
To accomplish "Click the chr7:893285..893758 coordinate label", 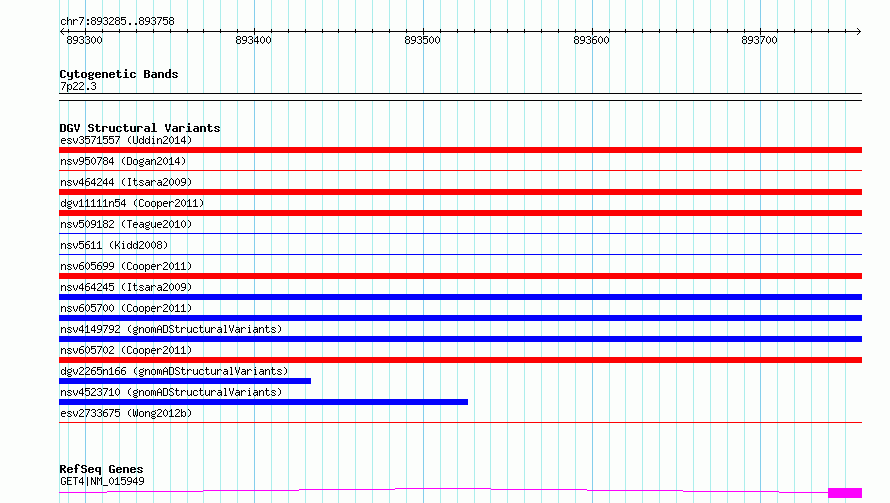I will [x=117, y=22].
